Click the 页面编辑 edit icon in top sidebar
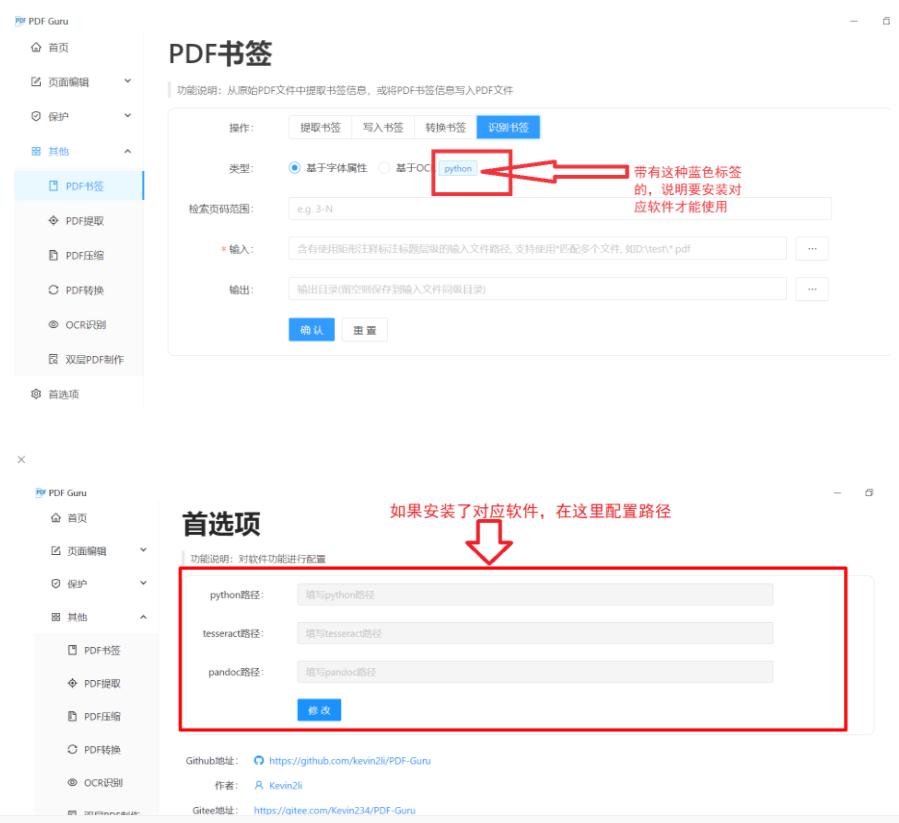This screenshot has height=823, width=899. pos(37,82)
